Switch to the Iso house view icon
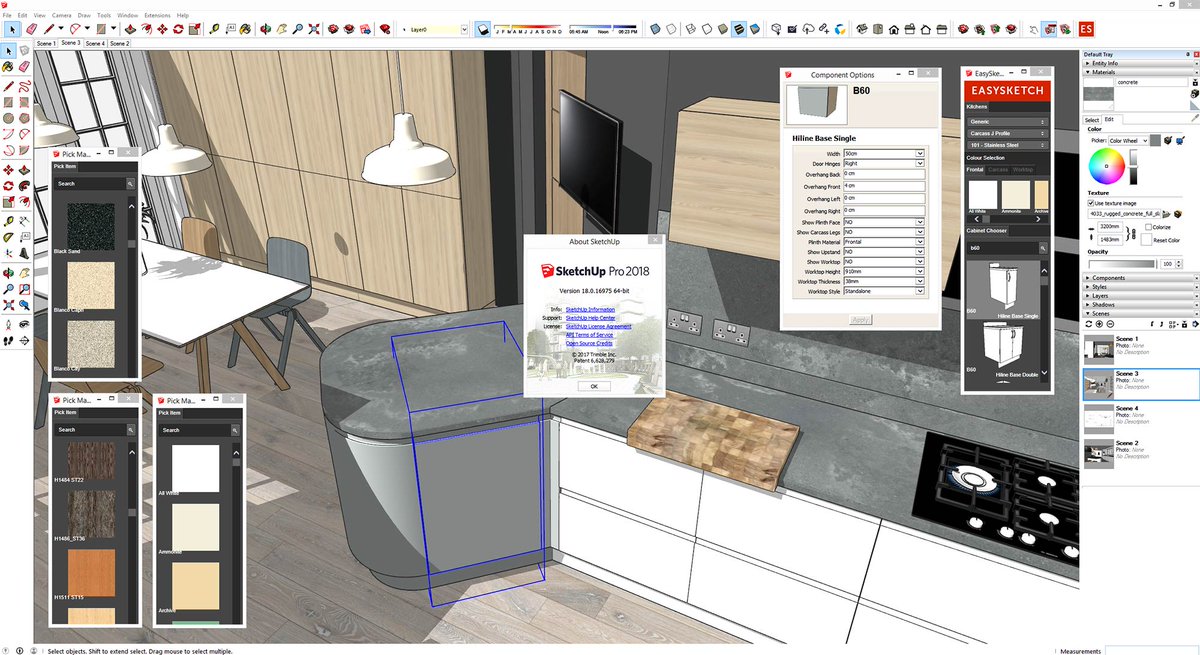 (860, 29)
